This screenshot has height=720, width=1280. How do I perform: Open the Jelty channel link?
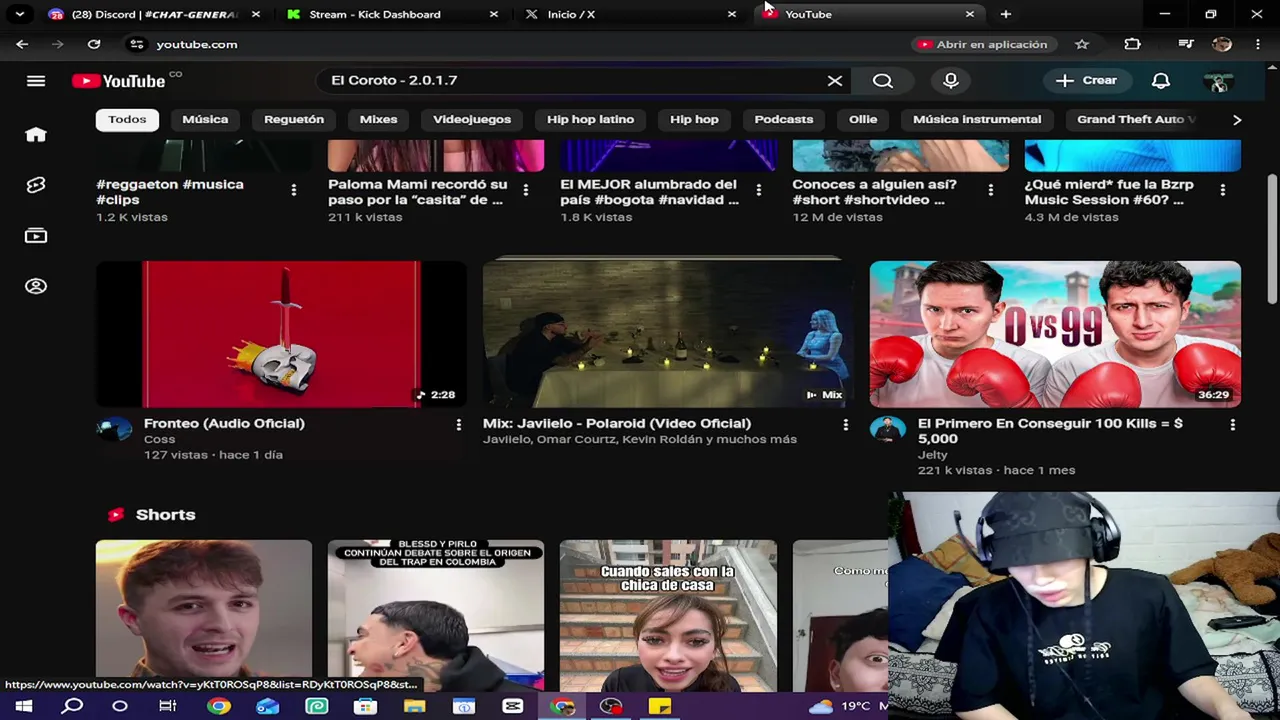[932, 454]
